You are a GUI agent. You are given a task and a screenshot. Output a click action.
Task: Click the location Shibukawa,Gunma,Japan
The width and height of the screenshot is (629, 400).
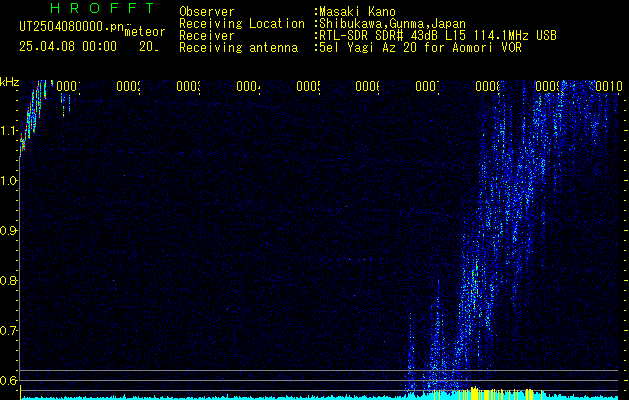(x=392, y=24)
